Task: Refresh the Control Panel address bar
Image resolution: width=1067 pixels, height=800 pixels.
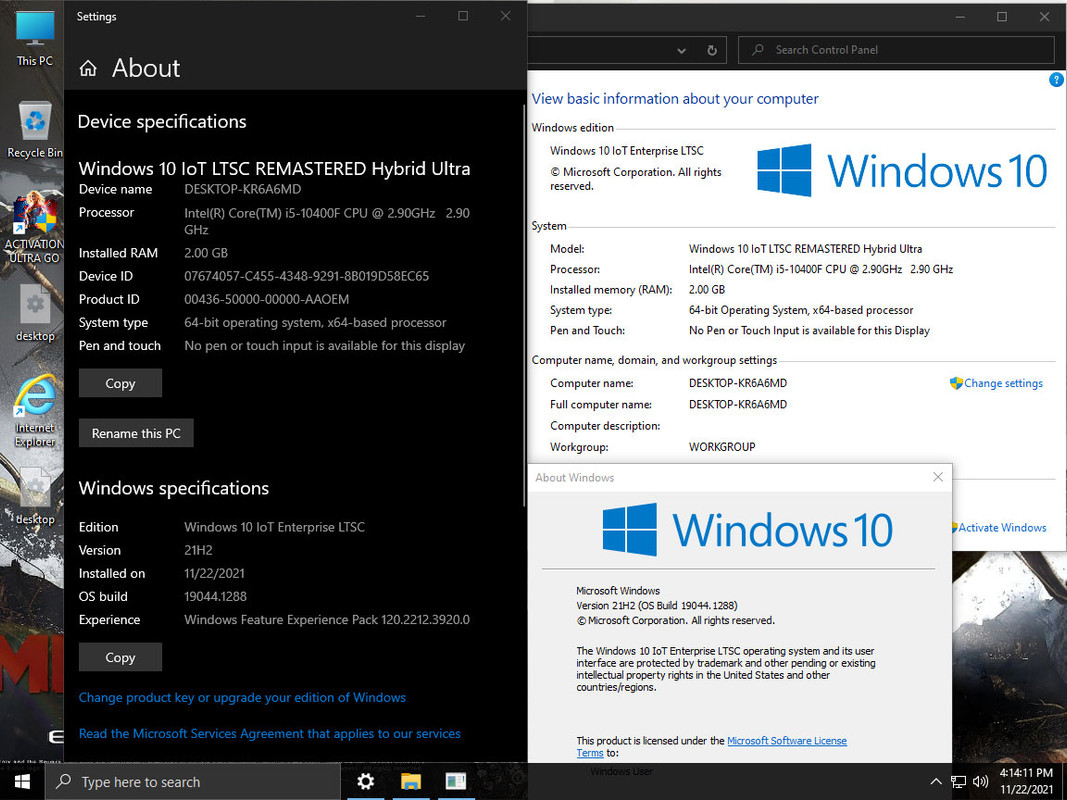Action: (712, 50)
